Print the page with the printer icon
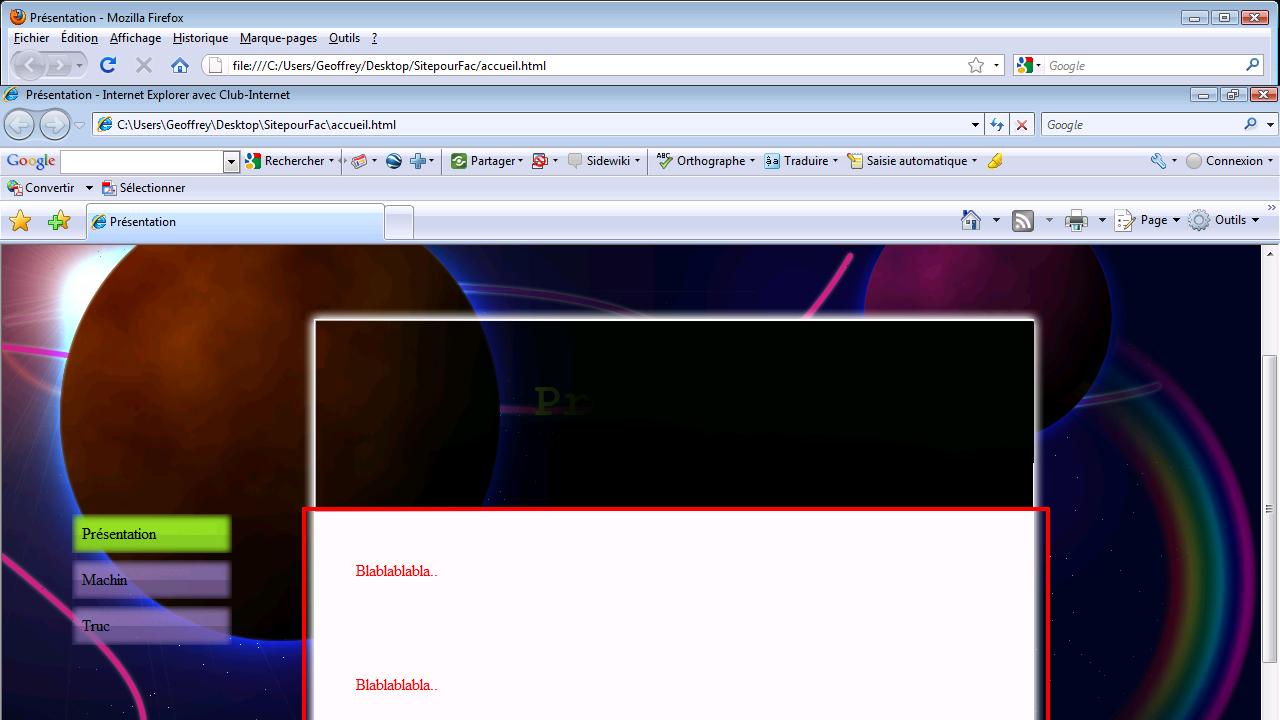The height and width of the screenshot is (720, 1280). pos(1076,221)
